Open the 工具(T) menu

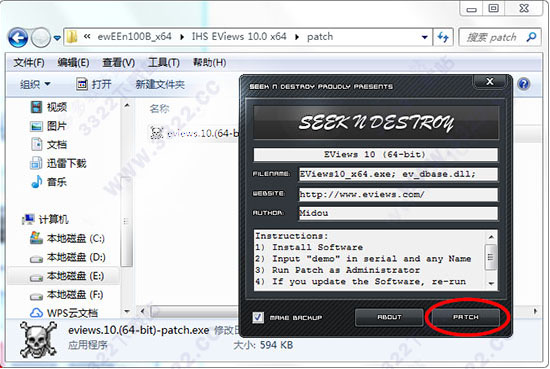164,63
